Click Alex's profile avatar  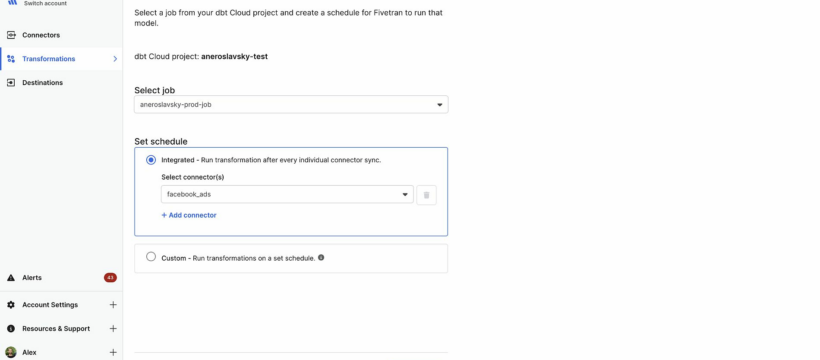point(11,352)
